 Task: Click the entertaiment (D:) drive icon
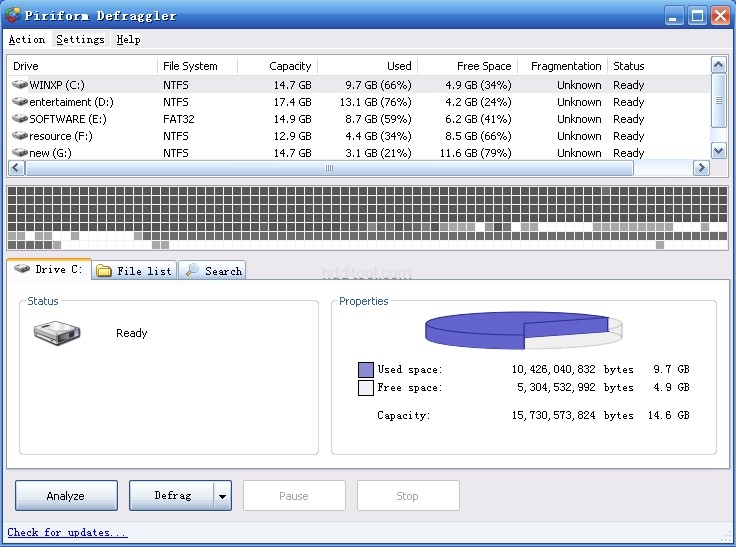pyautogui.click(x=20, y=101)
